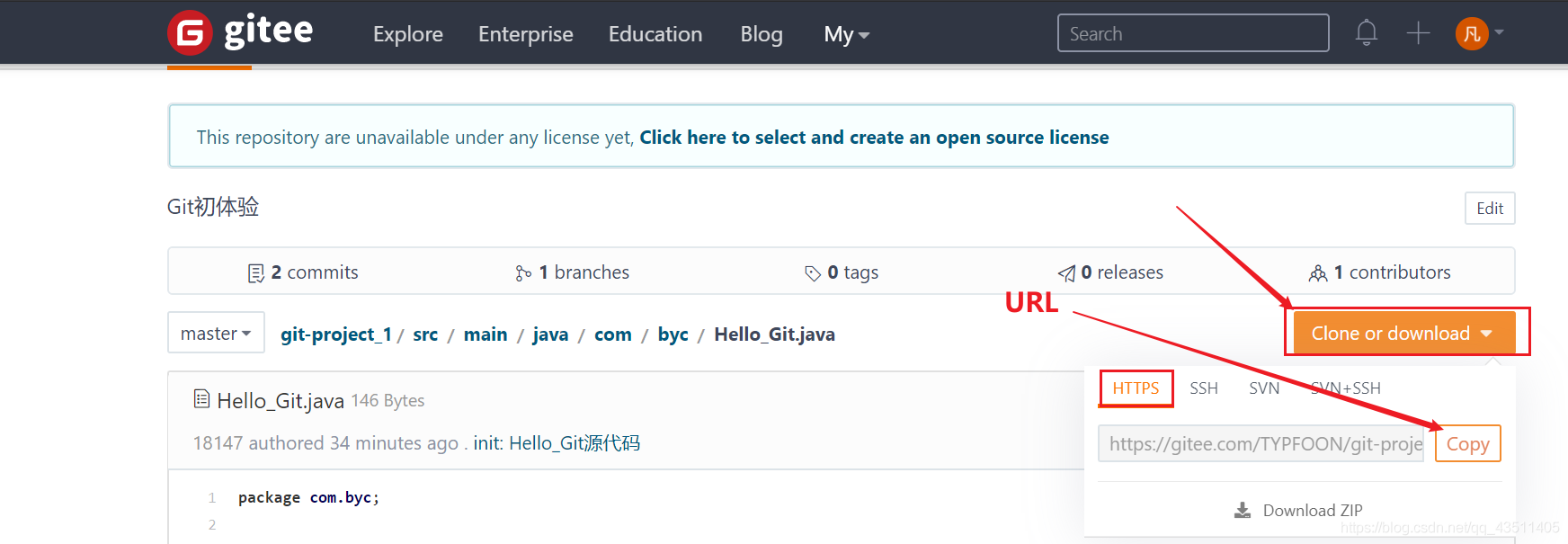Switch to the SVN clone tab
This screenshot has width=1568, height=544.
pyautogui.click(x=1264, y=388)
